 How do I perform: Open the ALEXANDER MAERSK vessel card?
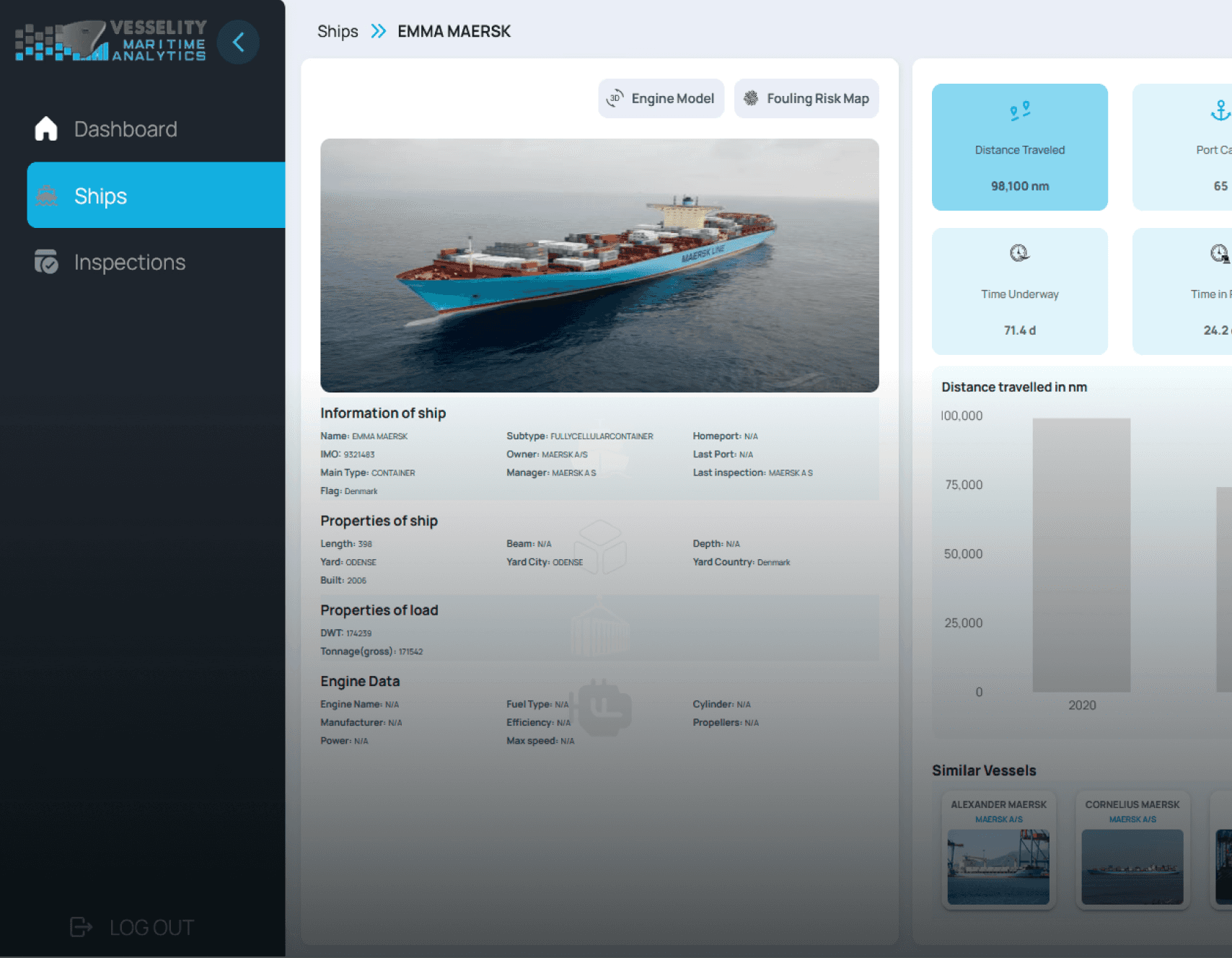(998, 850)
